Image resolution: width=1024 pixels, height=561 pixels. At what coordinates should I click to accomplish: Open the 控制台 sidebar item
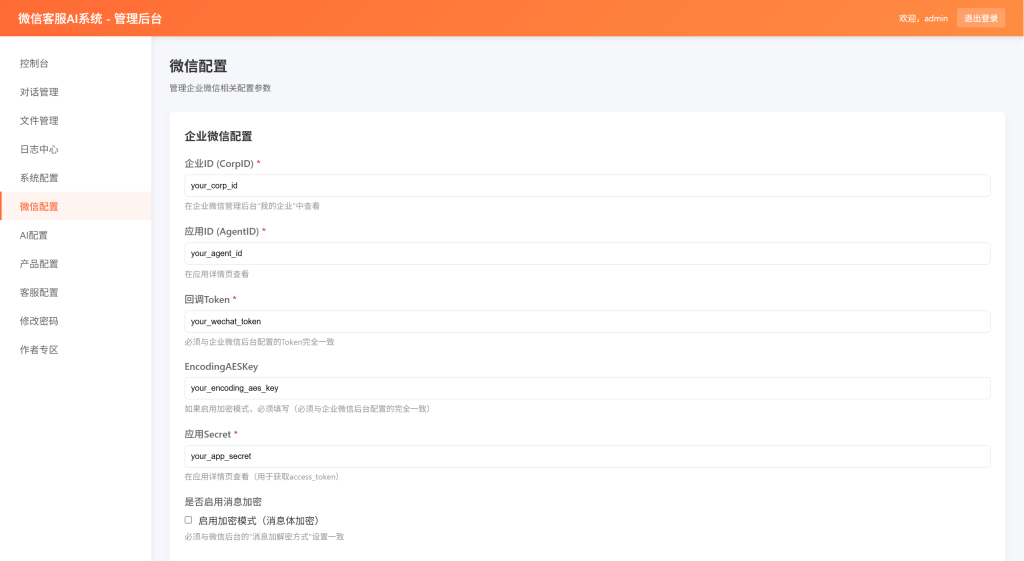coord(76,63)
